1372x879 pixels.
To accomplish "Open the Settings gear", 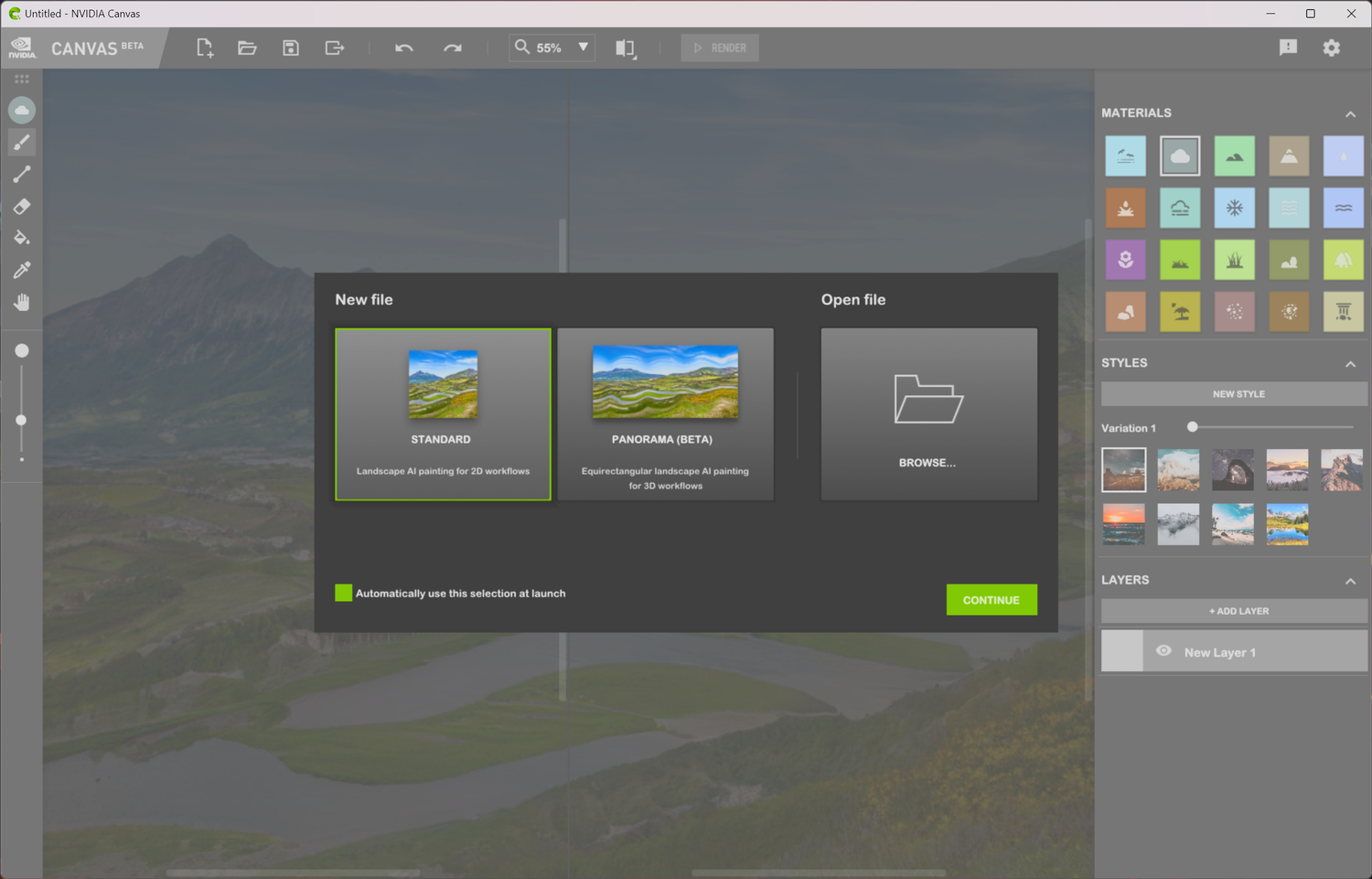I will pos(1332,48).
